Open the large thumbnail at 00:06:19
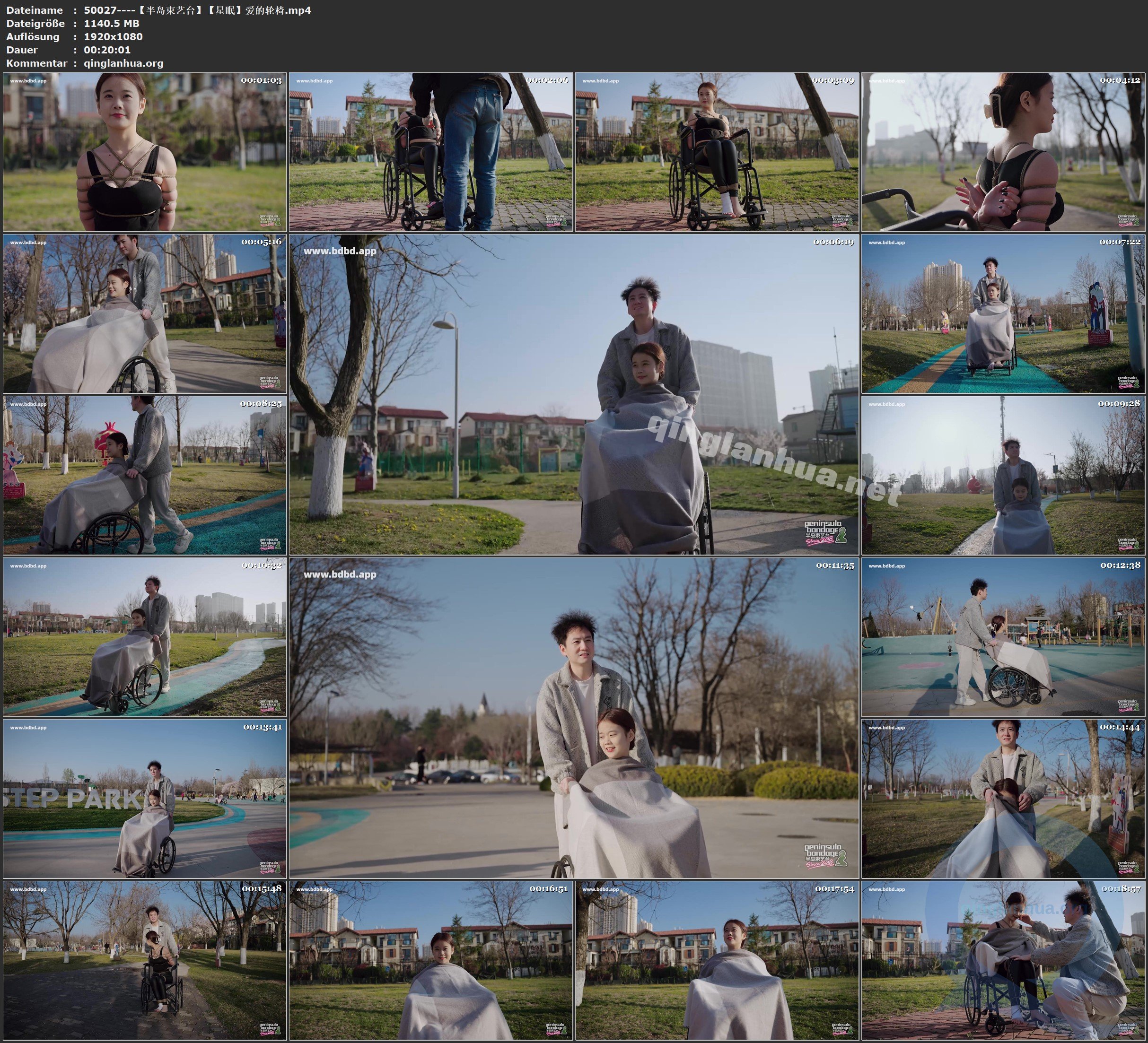 pos(573,394)
